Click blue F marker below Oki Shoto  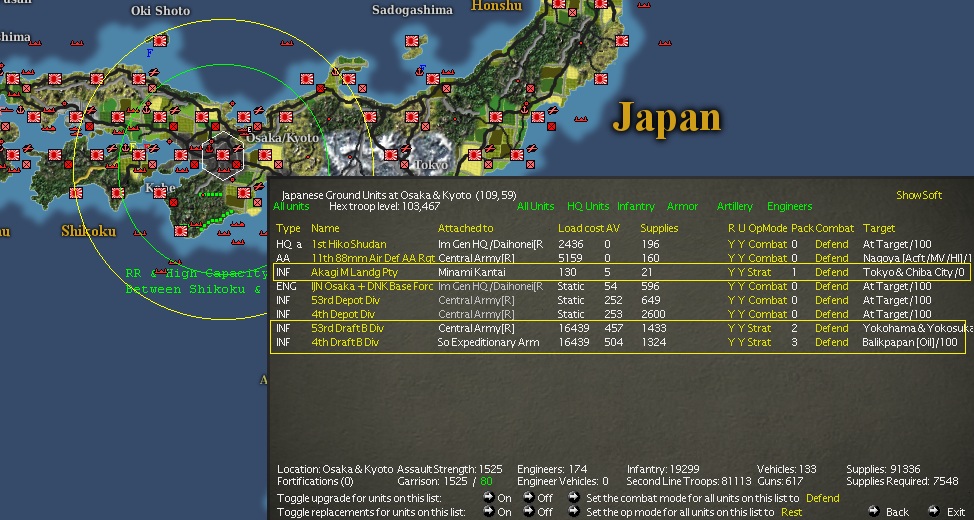pos(149,53)
